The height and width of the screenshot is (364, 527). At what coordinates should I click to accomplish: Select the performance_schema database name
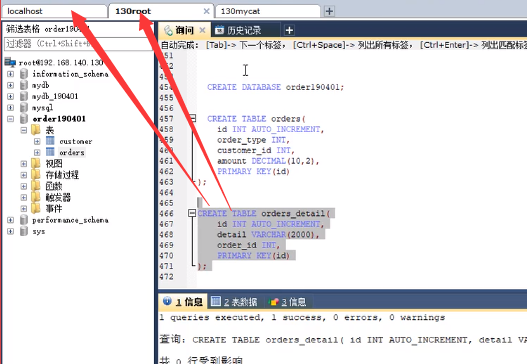point(70,220)
